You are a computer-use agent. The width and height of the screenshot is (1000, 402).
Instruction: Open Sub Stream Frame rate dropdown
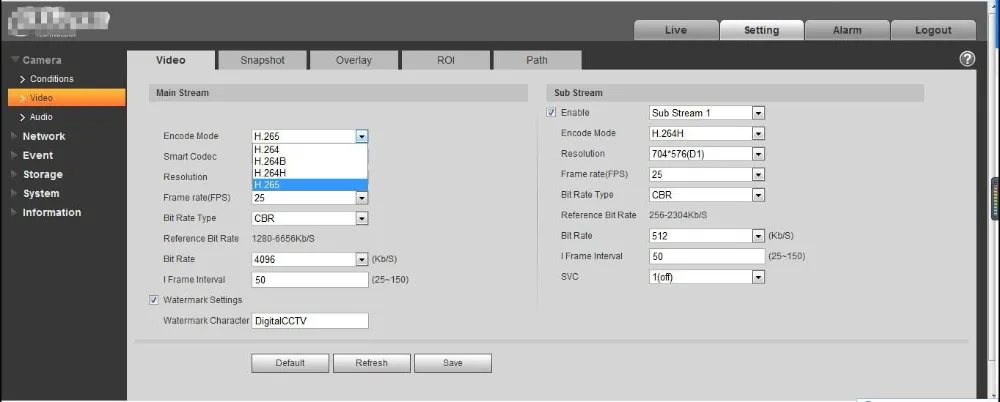click(758, 174)
